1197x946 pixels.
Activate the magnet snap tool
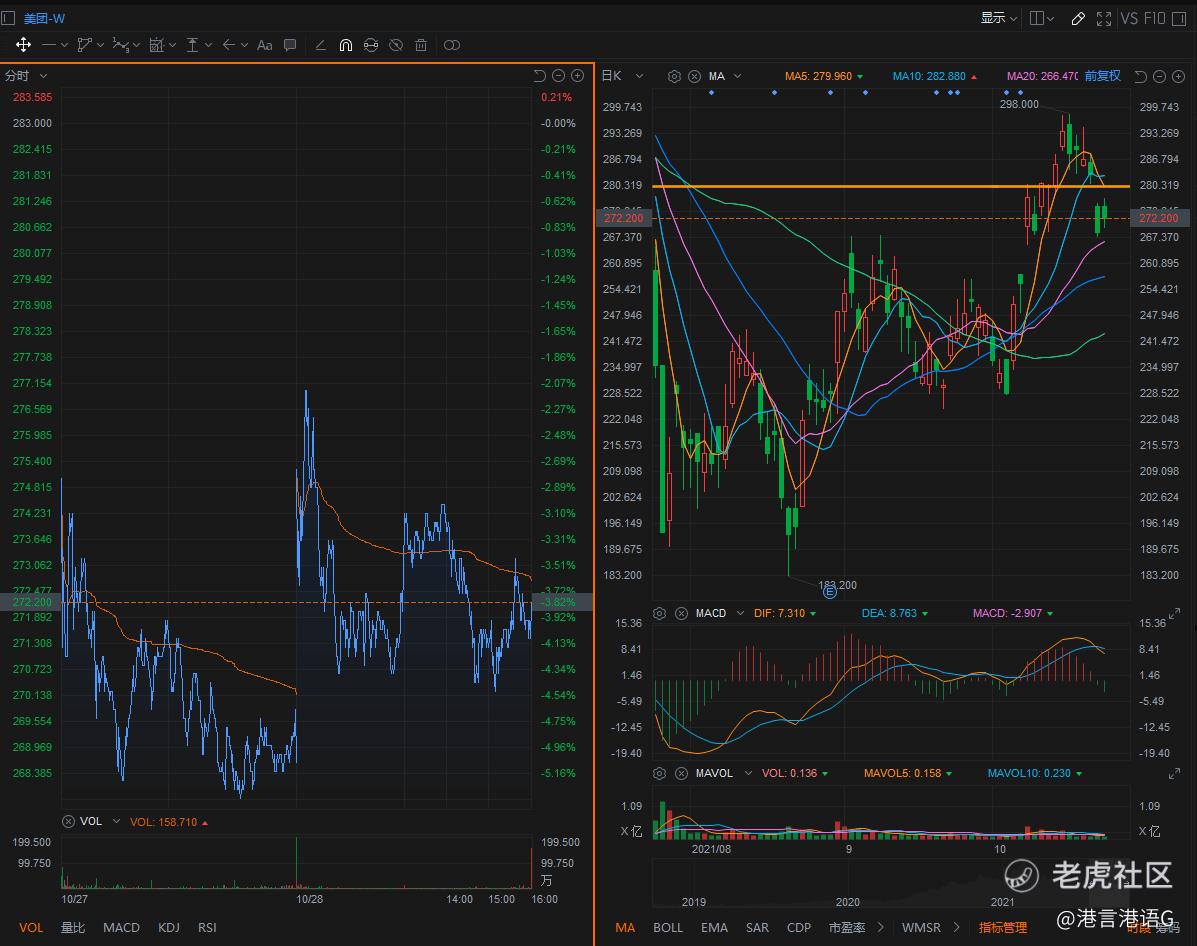point(345,45)
